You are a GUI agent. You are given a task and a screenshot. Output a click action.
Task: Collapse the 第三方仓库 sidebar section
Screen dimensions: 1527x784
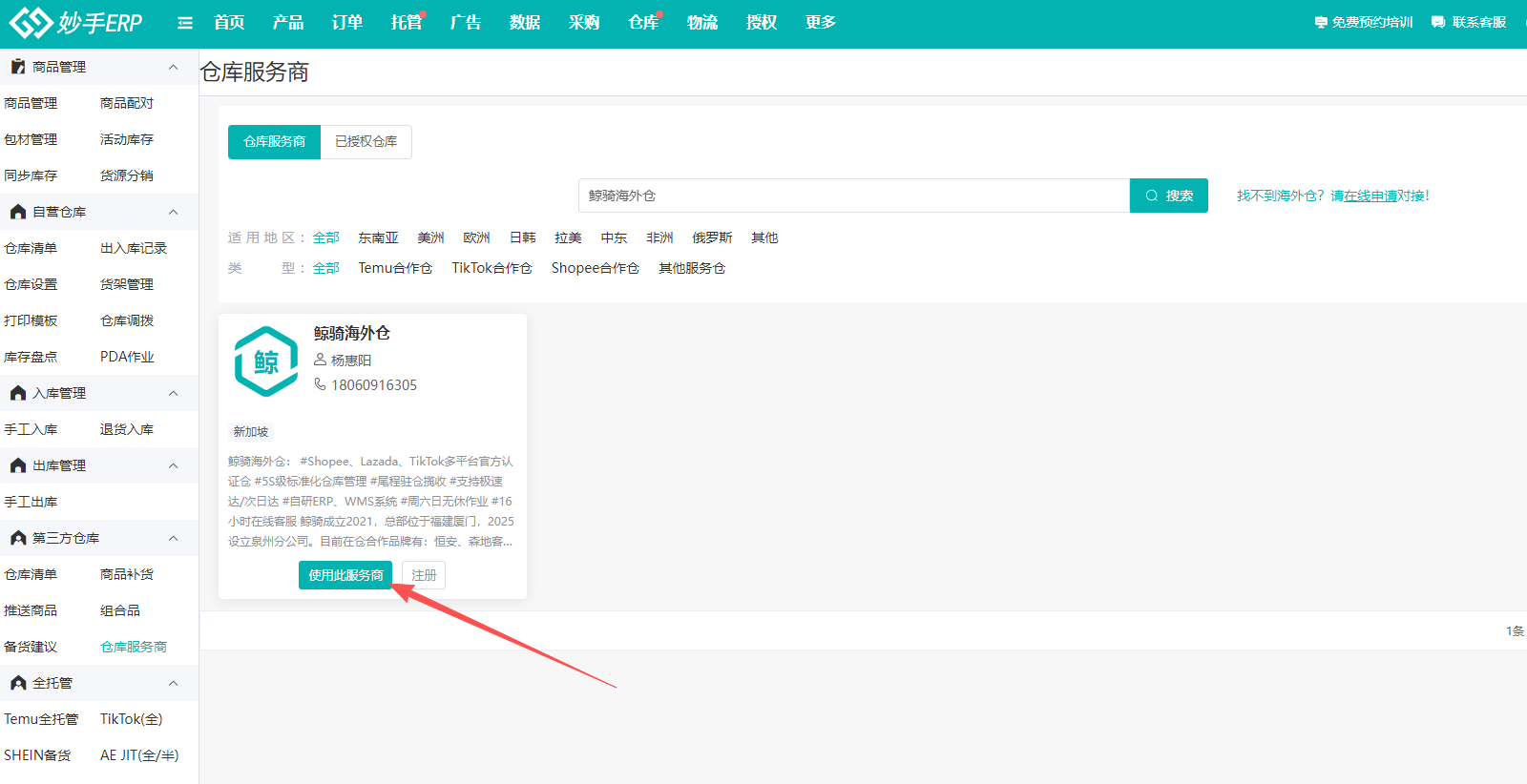pyautogui.click(x=173, y=538)
